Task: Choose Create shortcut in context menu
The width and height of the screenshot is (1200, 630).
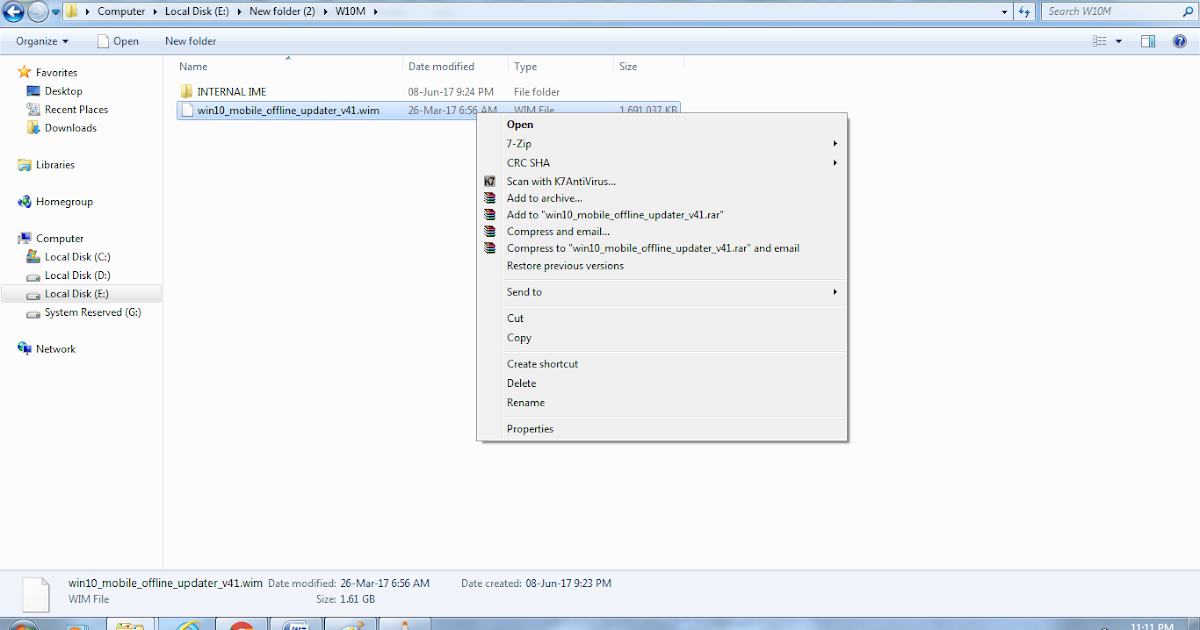Action: 661,364
